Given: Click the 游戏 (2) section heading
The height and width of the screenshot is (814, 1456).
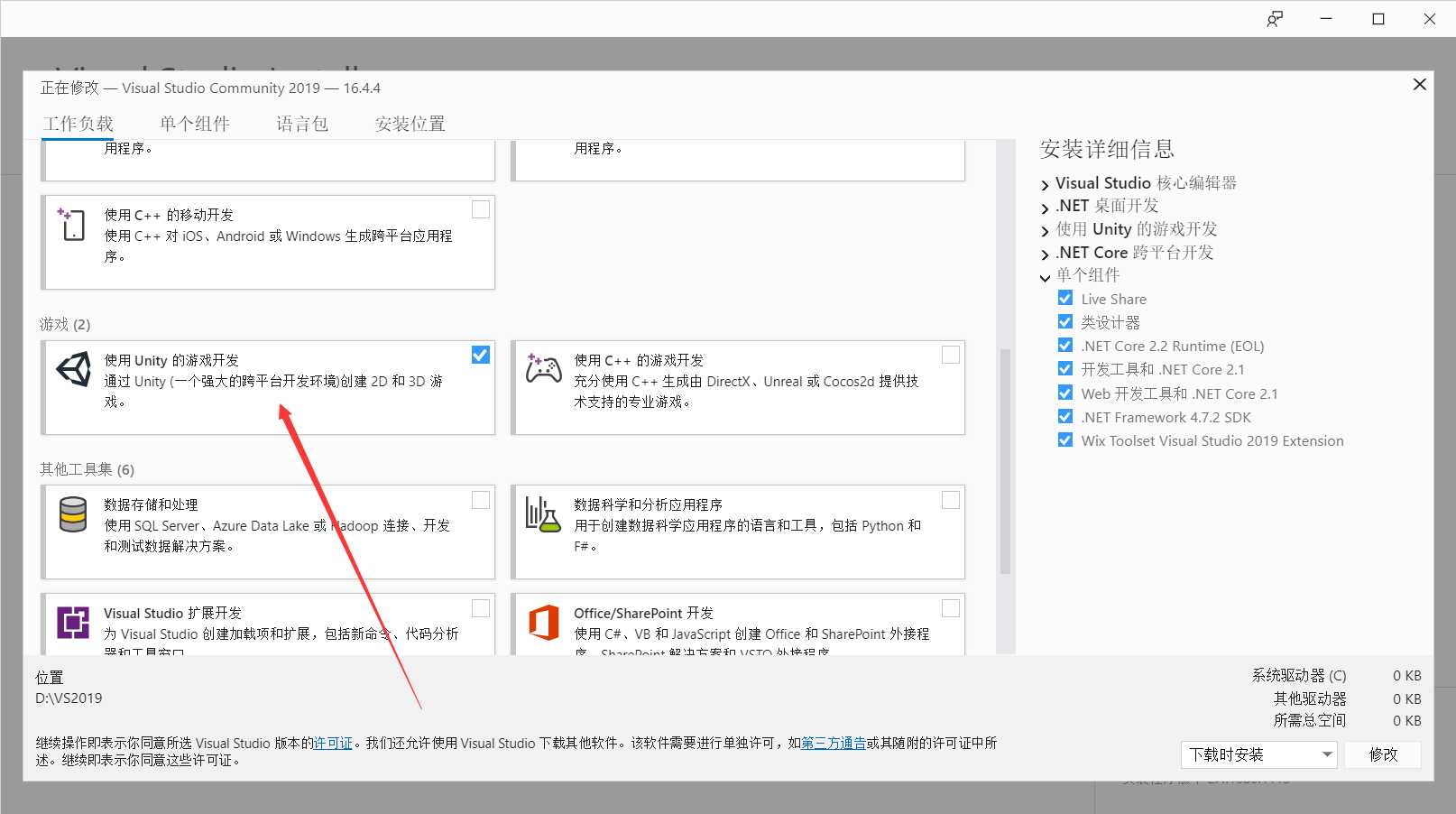Looking at the screenshot, I should [65, 324].
